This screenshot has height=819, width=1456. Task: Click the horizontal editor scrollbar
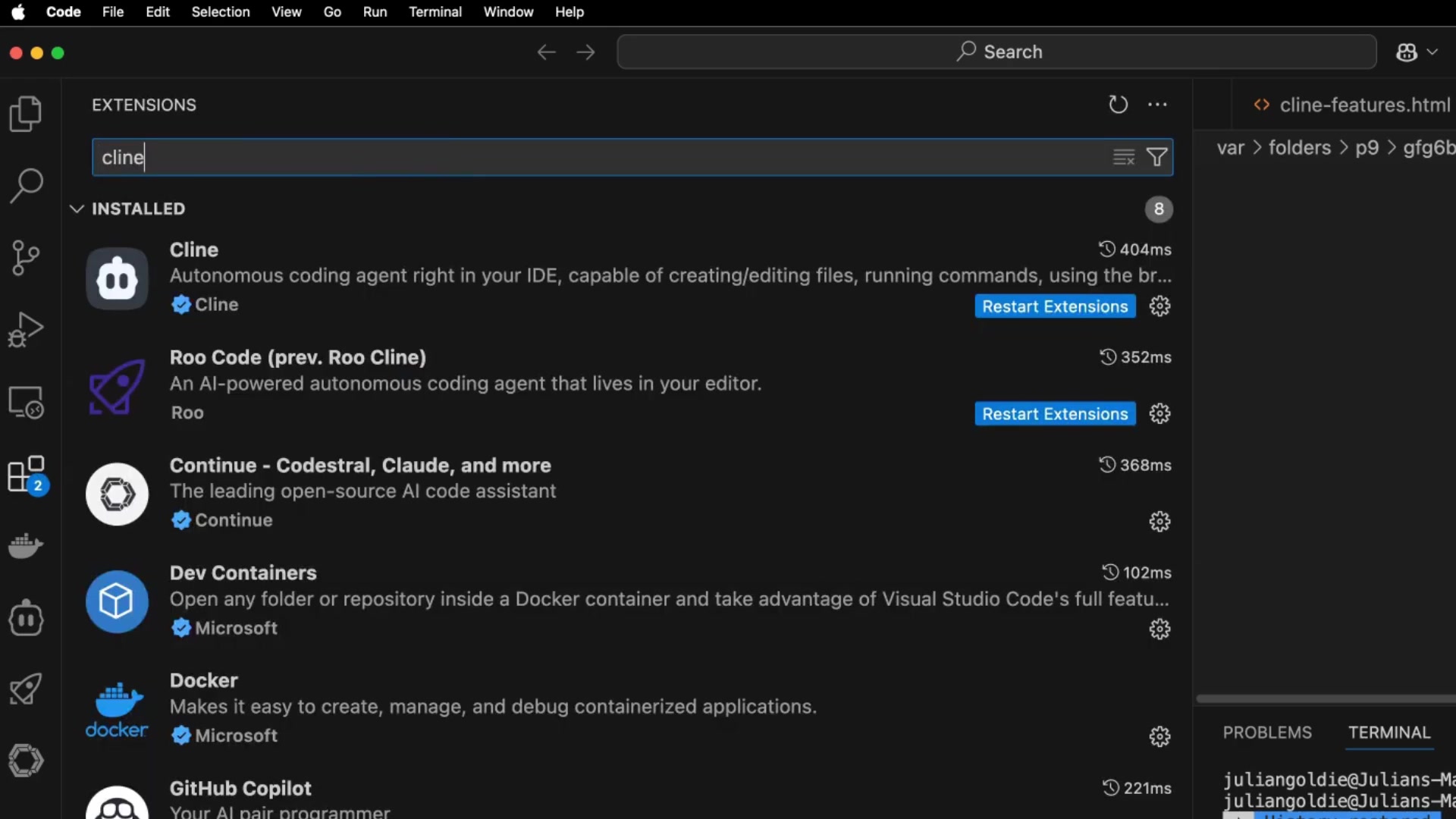(1326, 699)
